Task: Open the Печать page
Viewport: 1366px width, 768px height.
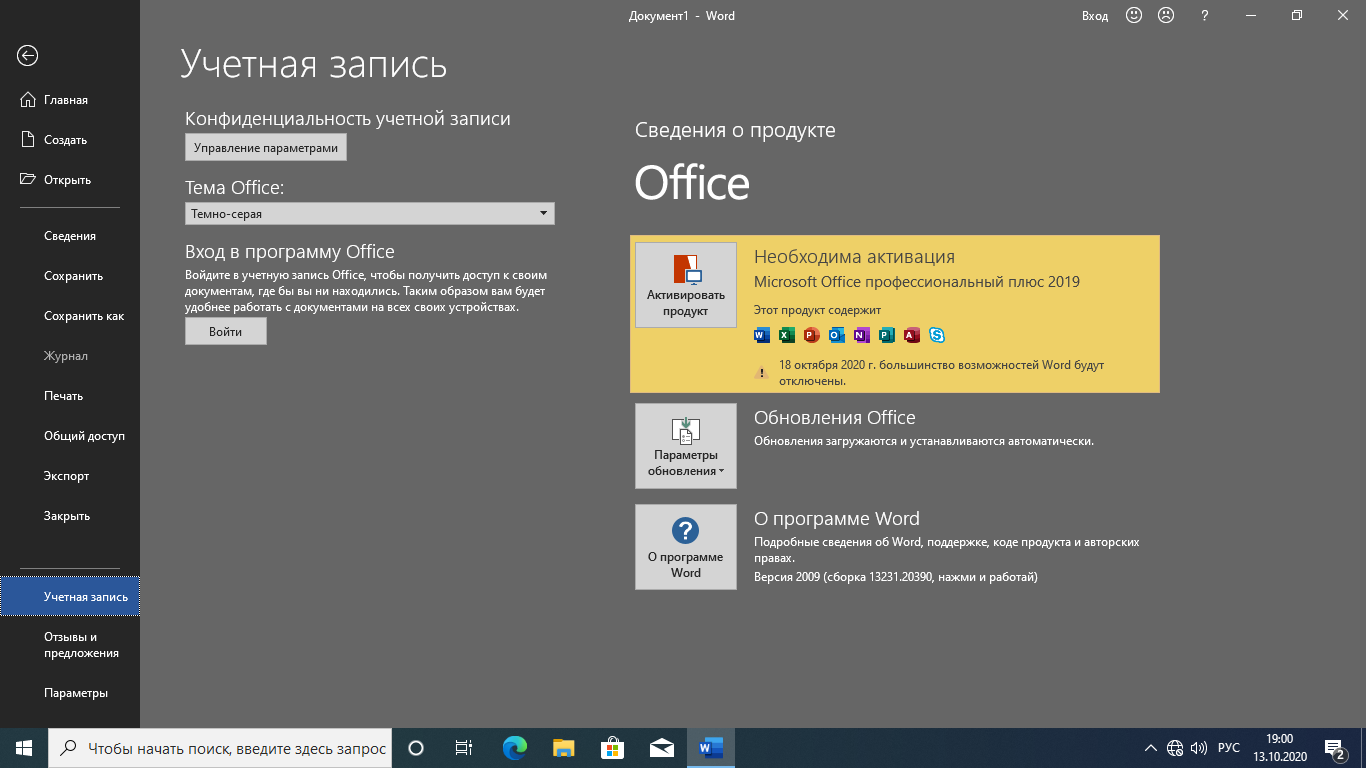Action: (70, 396)
